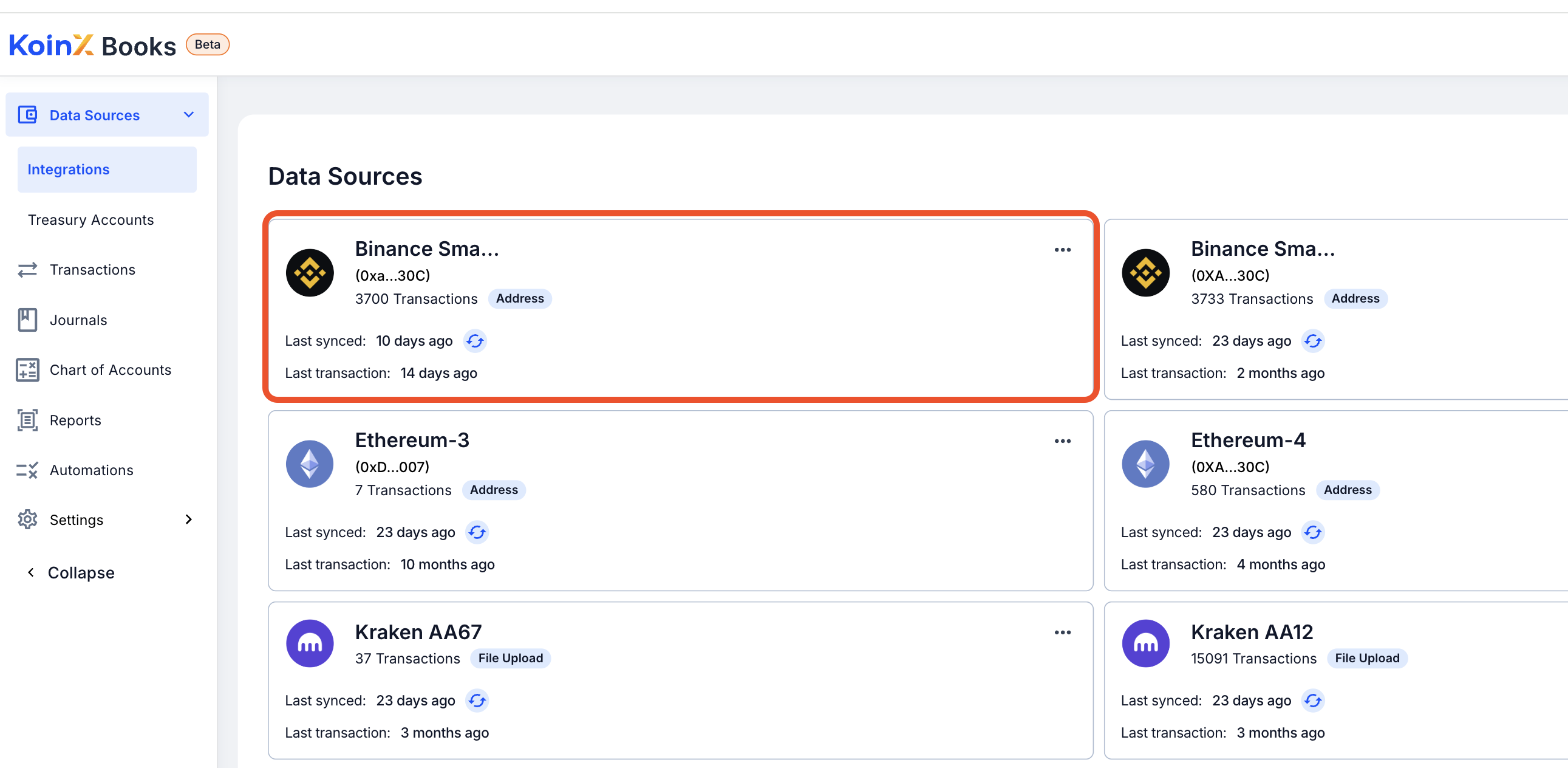Click Binance logo on 3733 Transactions card
The image size is (1568, 768).
1145,273
